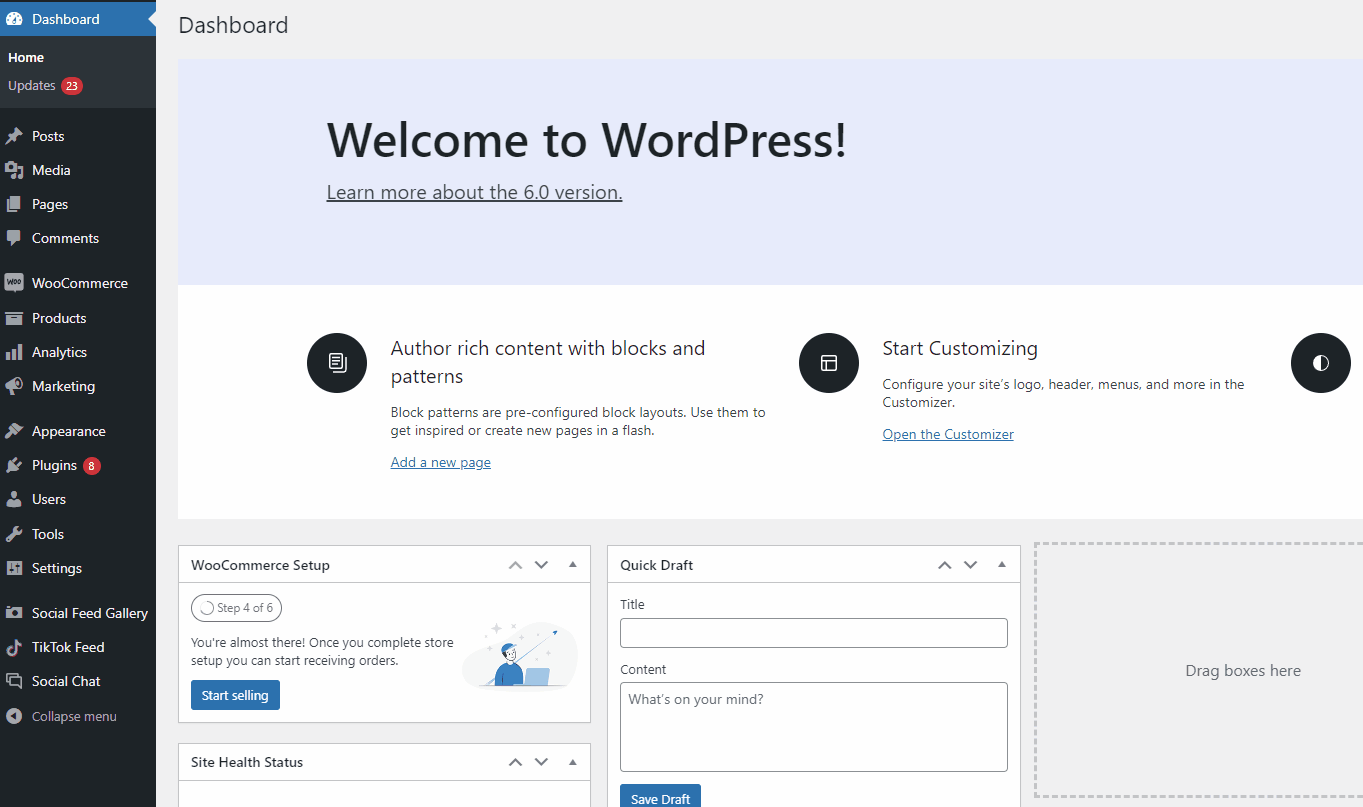Viewport: 1363px width, 807px height.
Task: Click the TikTok Feed icon
Action: (14, 647)
